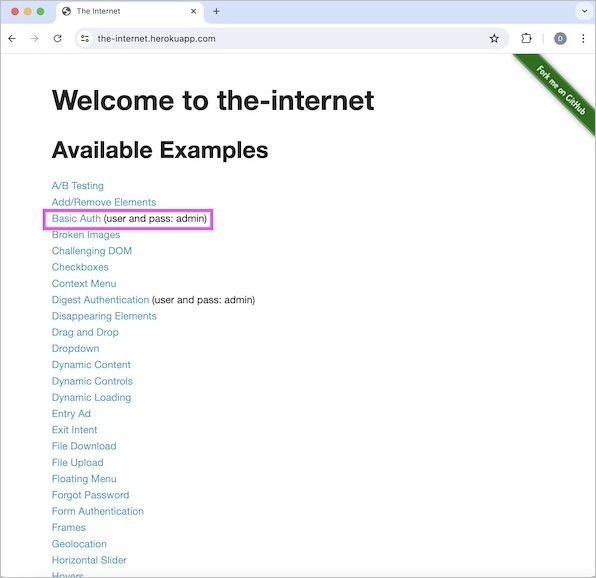596x578 pixels.
Task: Open the A/B Testing link
Action: point(78,186)
